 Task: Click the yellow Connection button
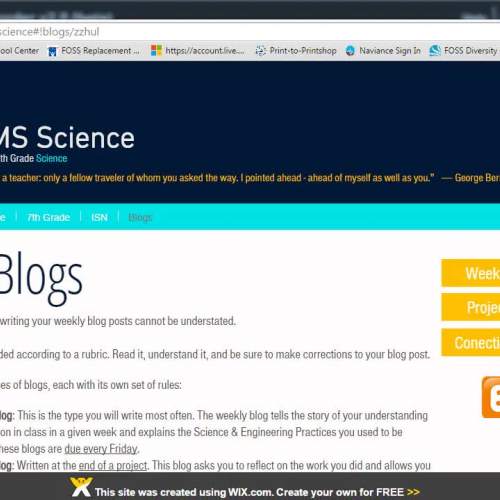click(471, 342)
